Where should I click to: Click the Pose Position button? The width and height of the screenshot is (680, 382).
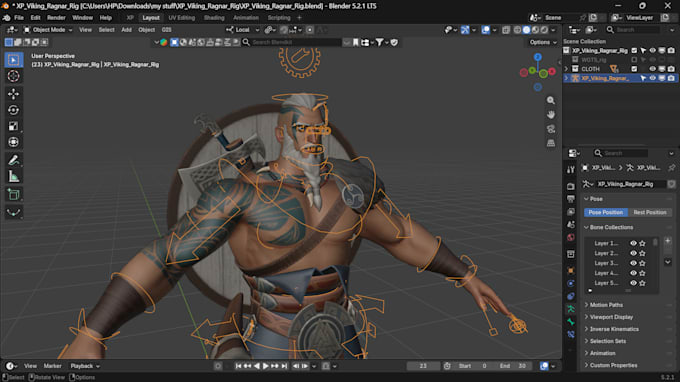[x=606, y=212]
